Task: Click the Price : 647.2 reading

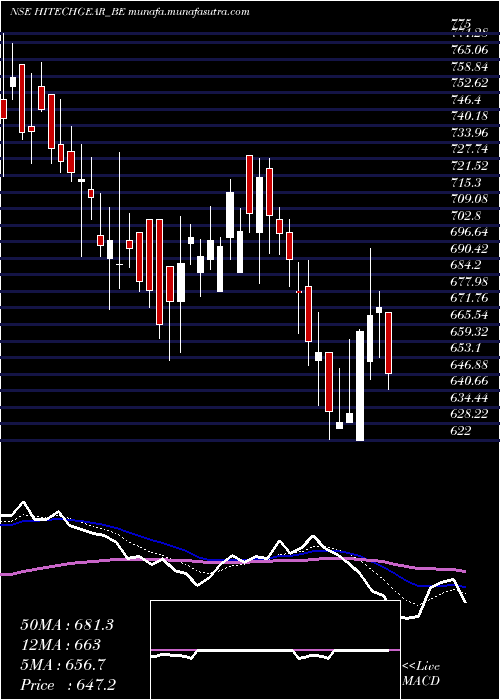Action: click(x=69, y=685)
